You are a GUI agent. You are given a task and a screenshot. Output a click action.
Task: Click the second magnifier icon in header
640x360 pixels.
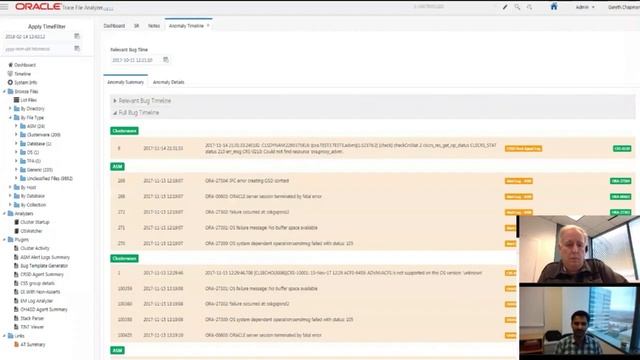(529, 7)
